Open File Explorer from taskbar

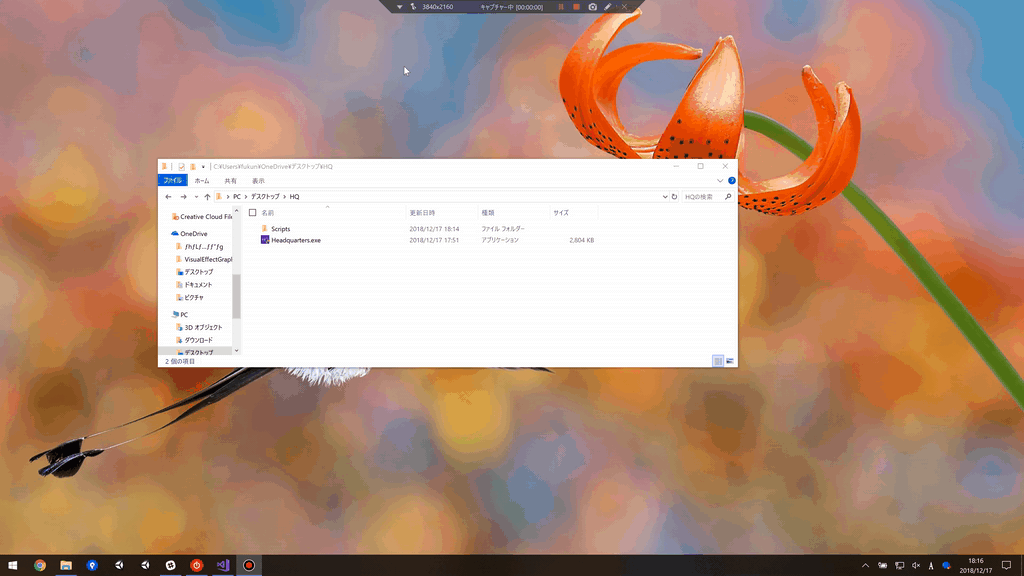click(66, 566)
